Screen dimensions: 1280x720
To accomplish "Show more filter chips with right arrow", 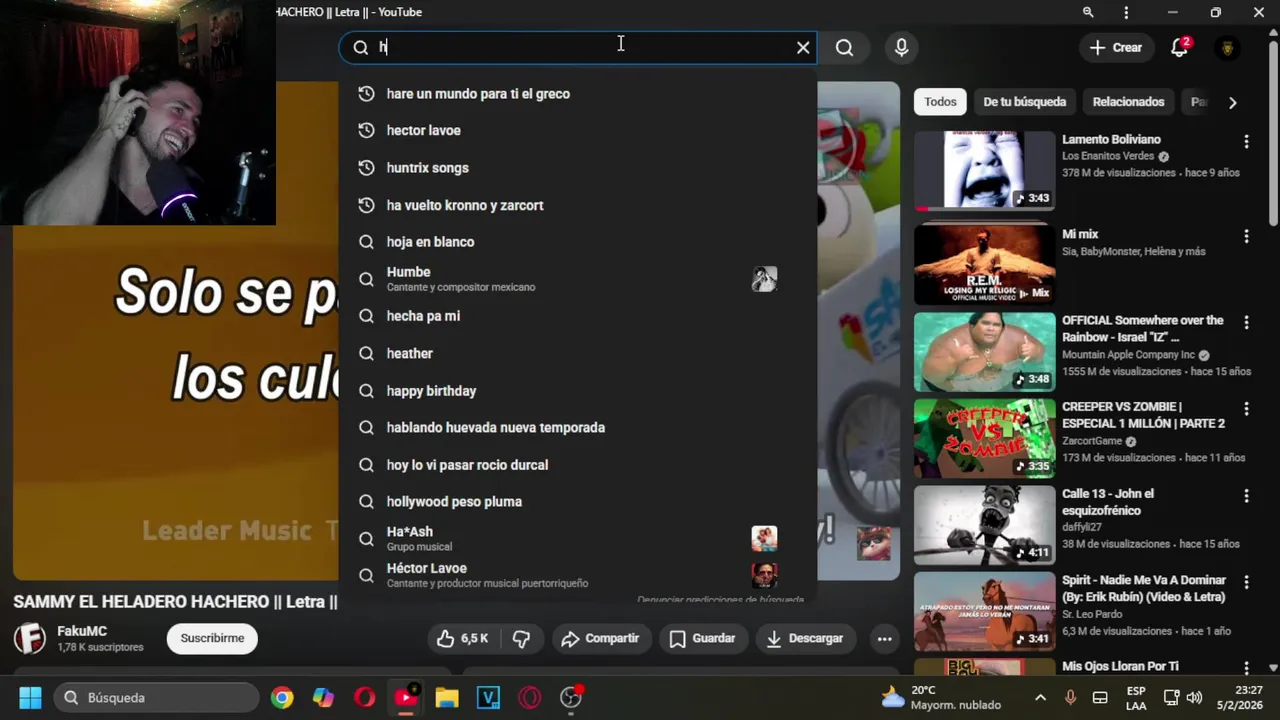I will [x=1232, y=102].
